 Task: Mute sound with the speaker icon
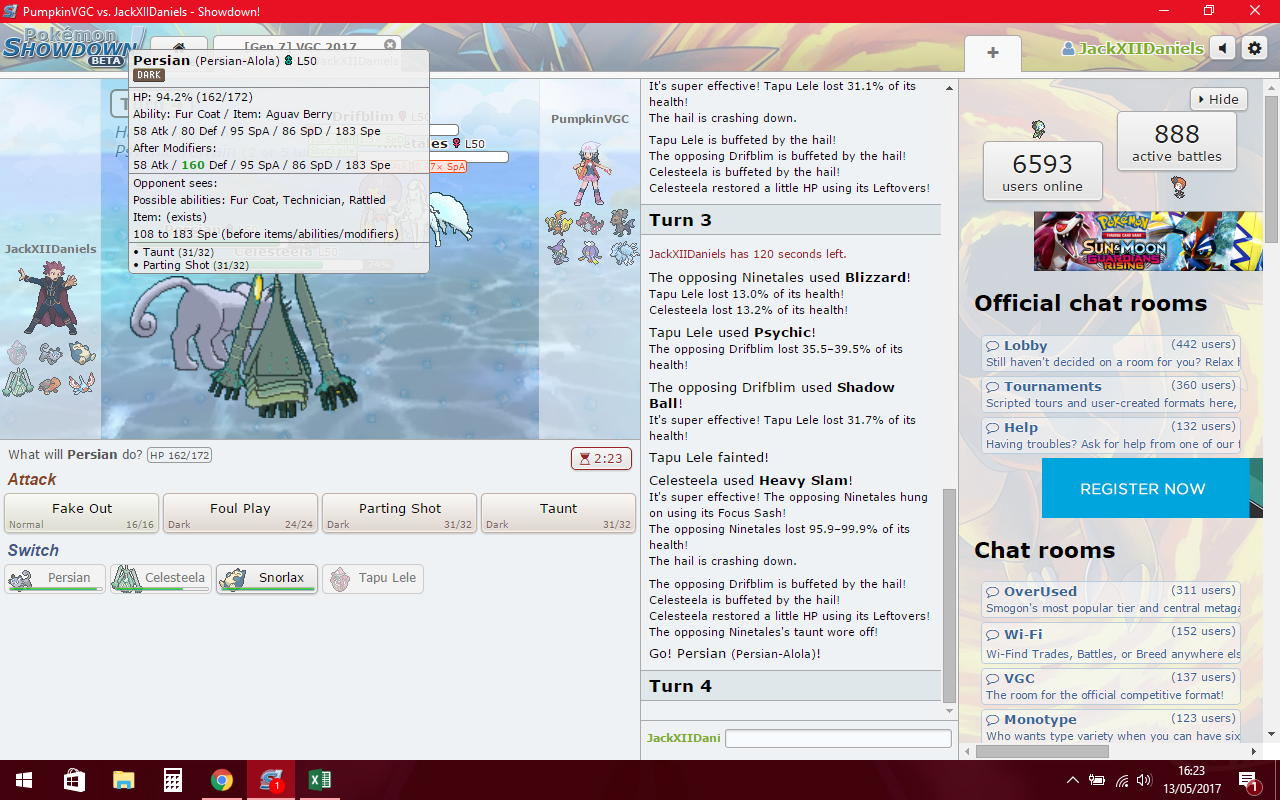[x=1222, y=48]
